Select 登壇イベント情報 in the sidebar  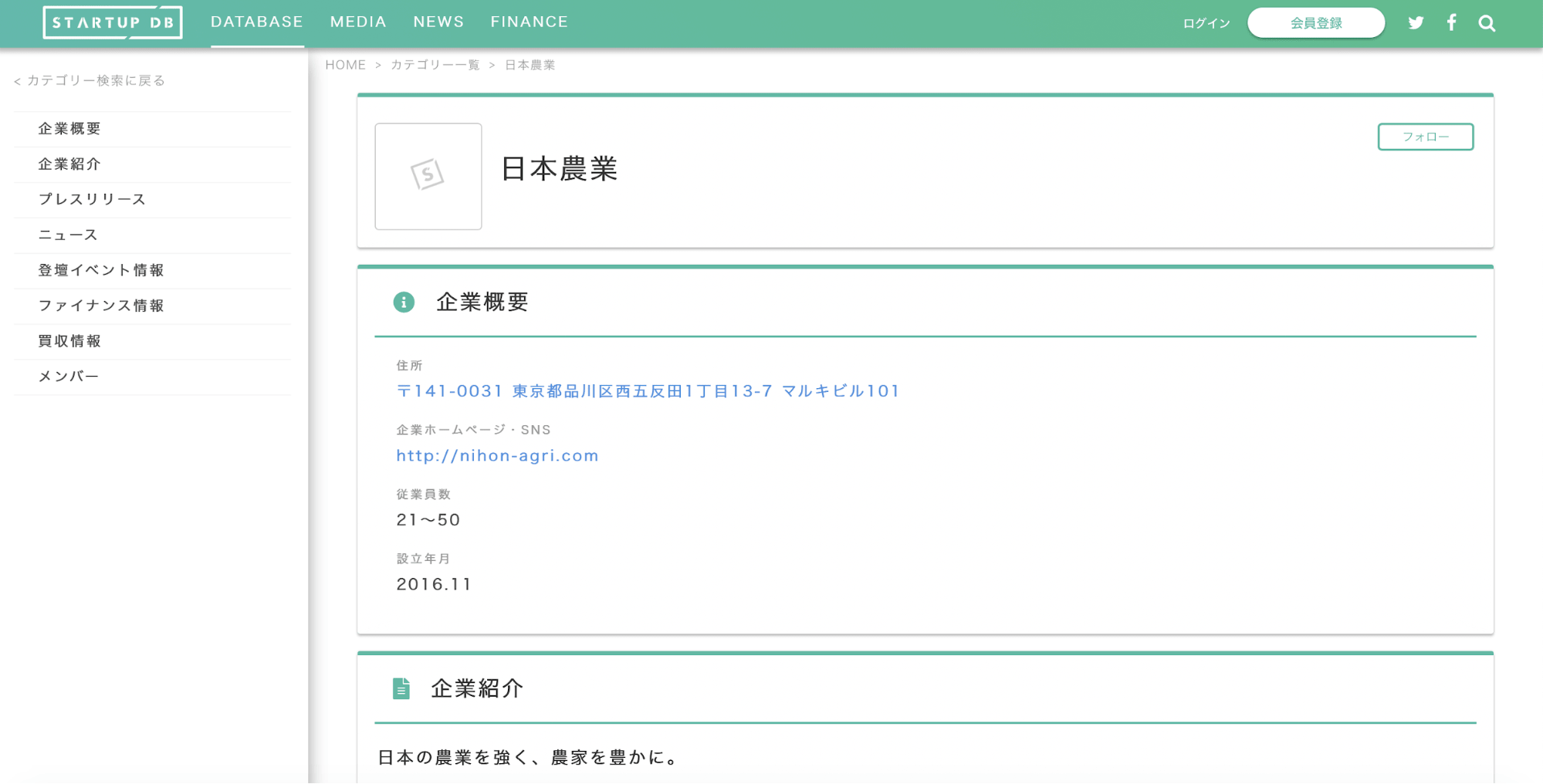point(152,271)
